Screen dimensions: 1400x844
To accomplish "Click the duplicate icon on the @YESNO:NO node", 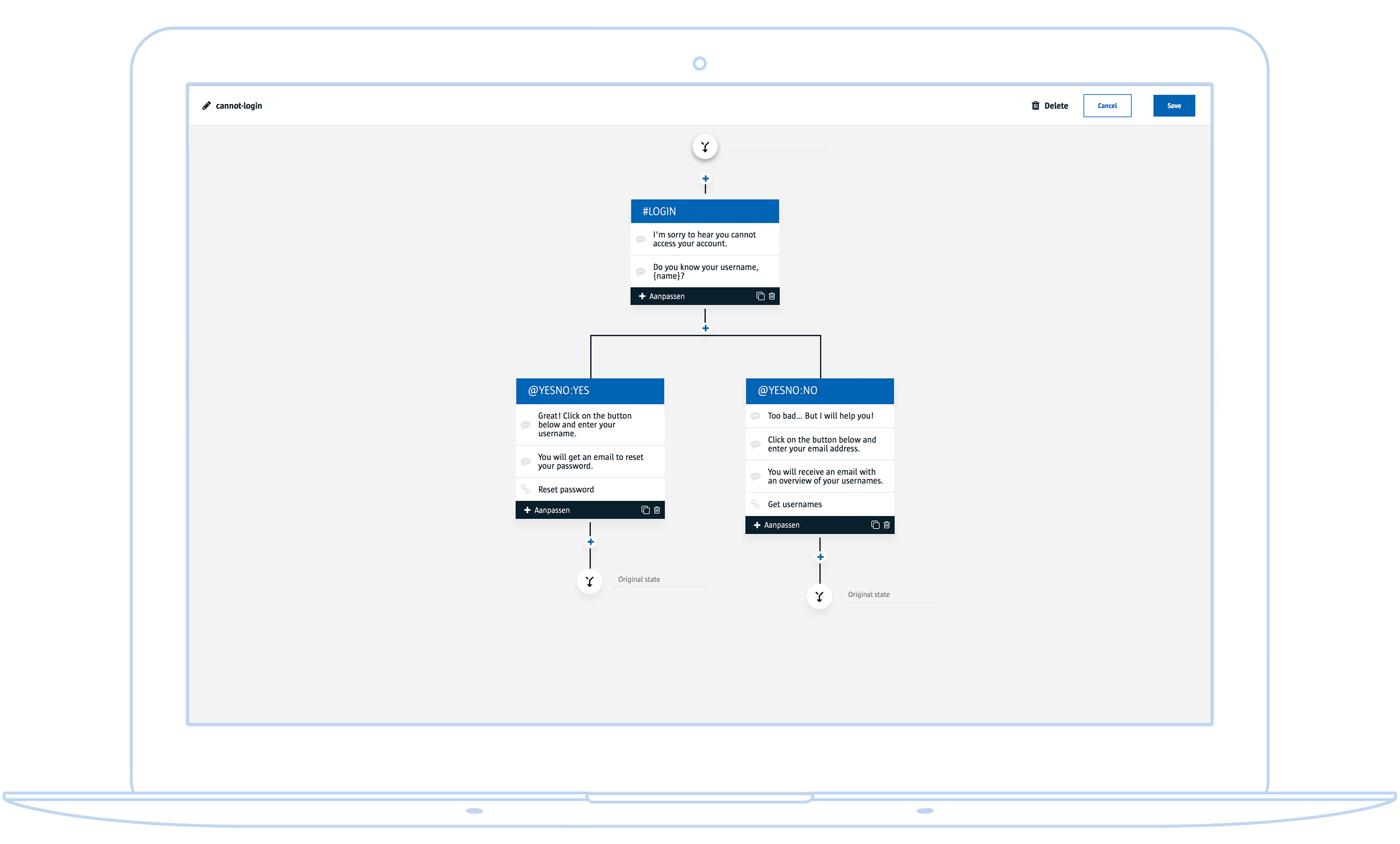I will [875, 525].
